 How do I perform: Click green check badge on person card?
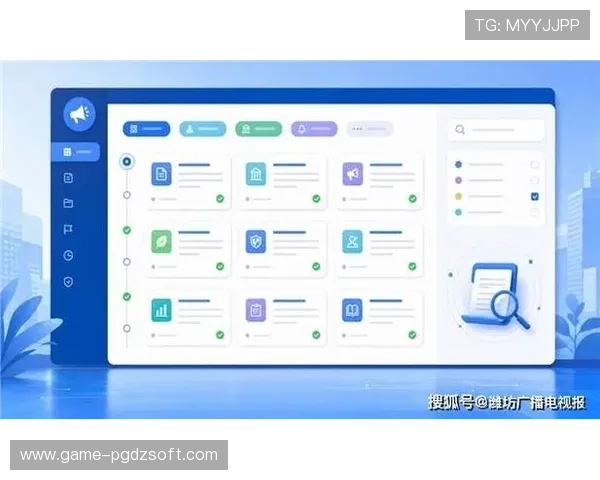pyautogui.click(x=412, y=266)
